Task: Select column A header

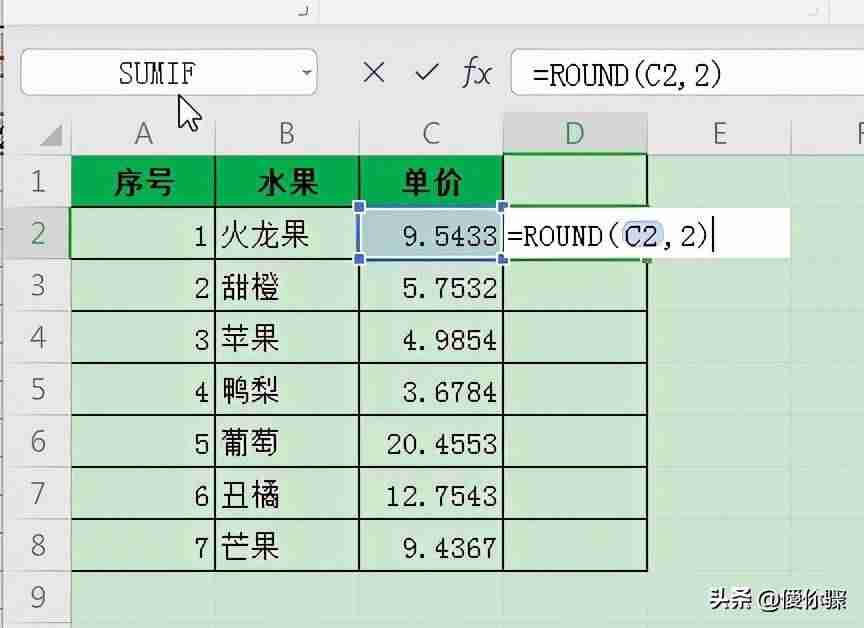Action: (143, 133)
